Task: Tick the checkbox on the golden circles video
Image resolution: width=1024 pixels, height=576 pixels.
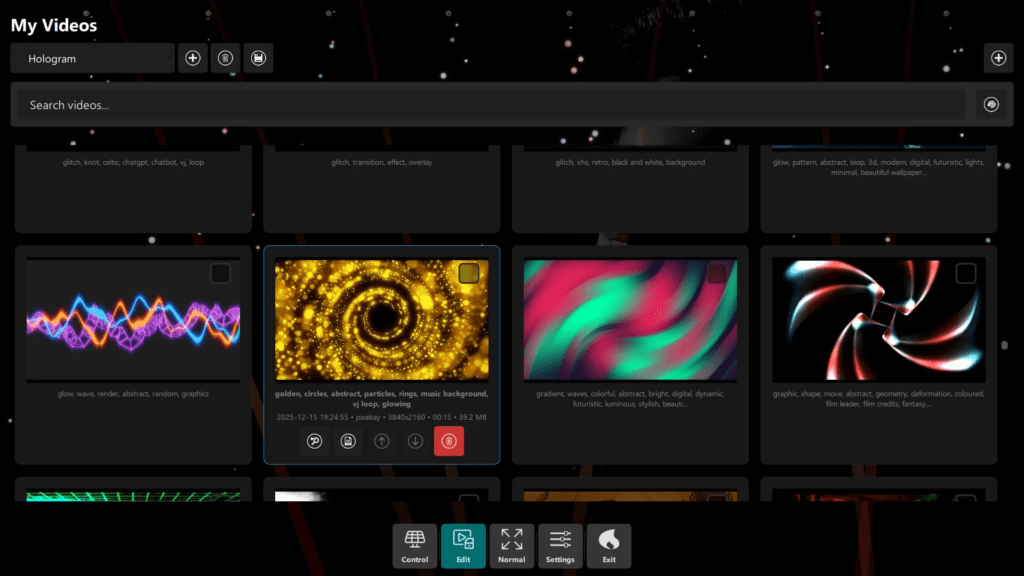Action: [468, 274]
